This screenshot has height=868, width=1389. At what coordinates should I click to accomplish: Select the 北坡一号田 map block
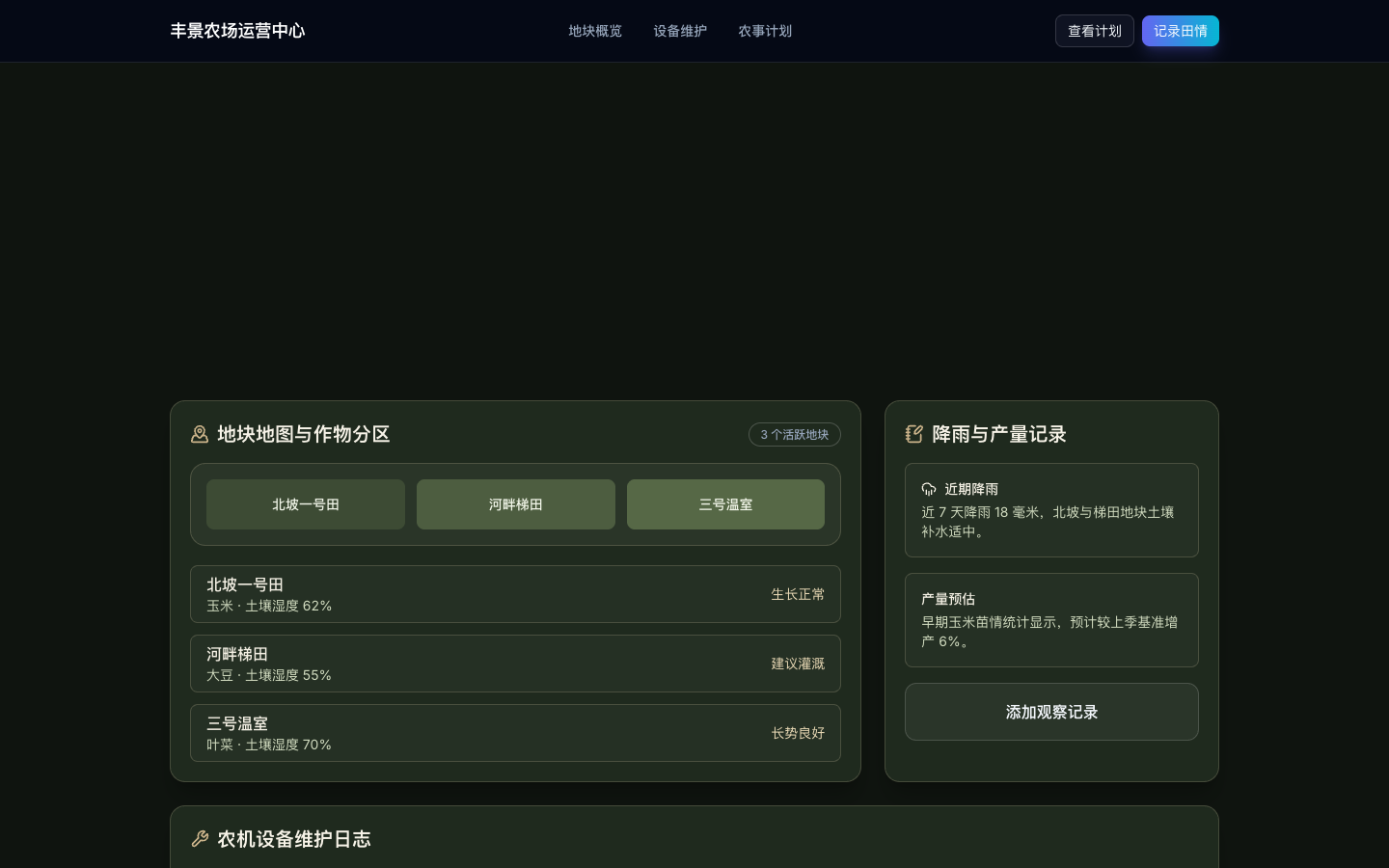306,504
